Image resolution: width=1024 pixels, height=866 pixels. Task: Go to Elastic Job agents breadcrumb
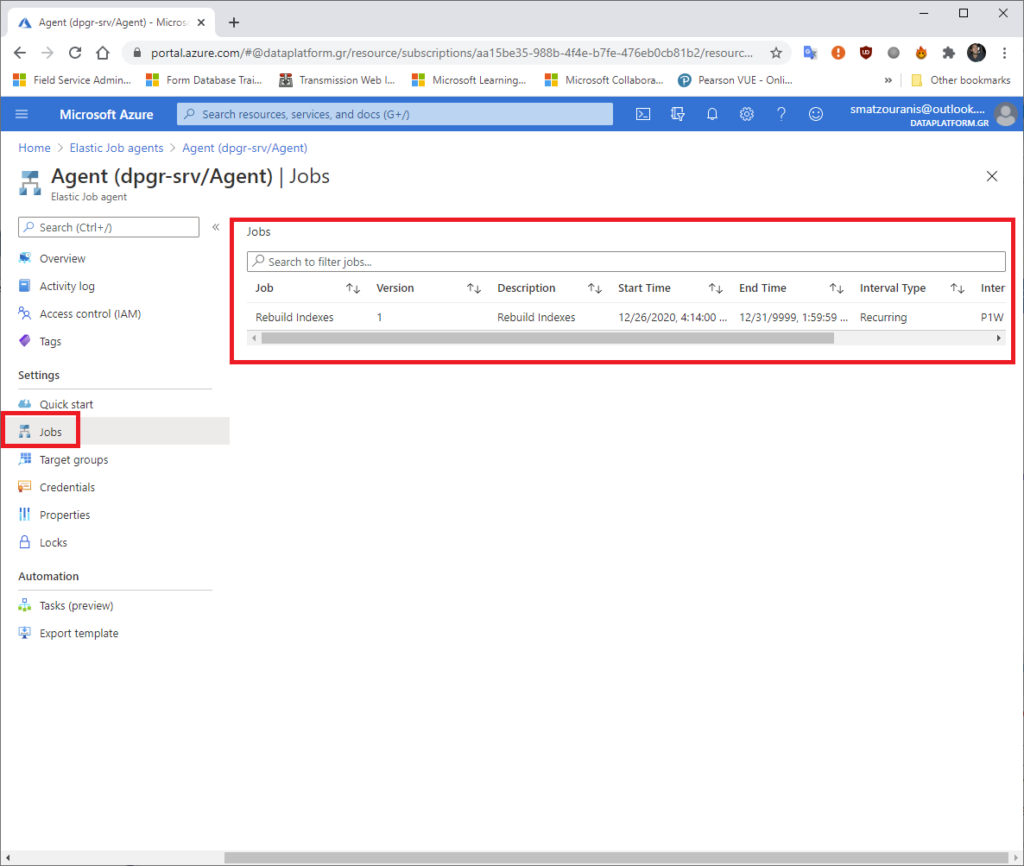coord(116,148)
